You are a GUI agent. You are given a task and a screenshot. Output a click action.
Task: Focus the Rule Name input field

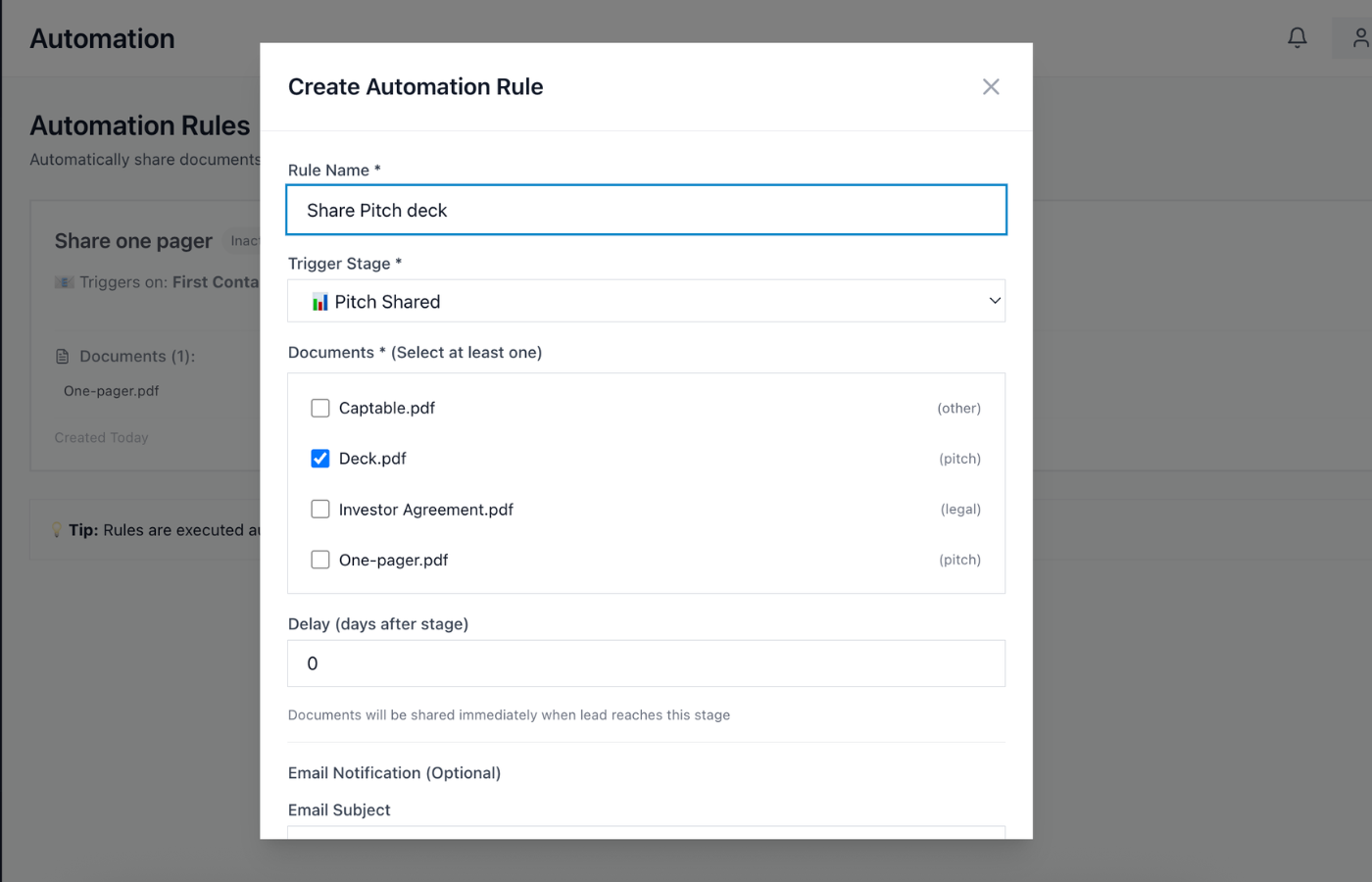tap(646, 210)
